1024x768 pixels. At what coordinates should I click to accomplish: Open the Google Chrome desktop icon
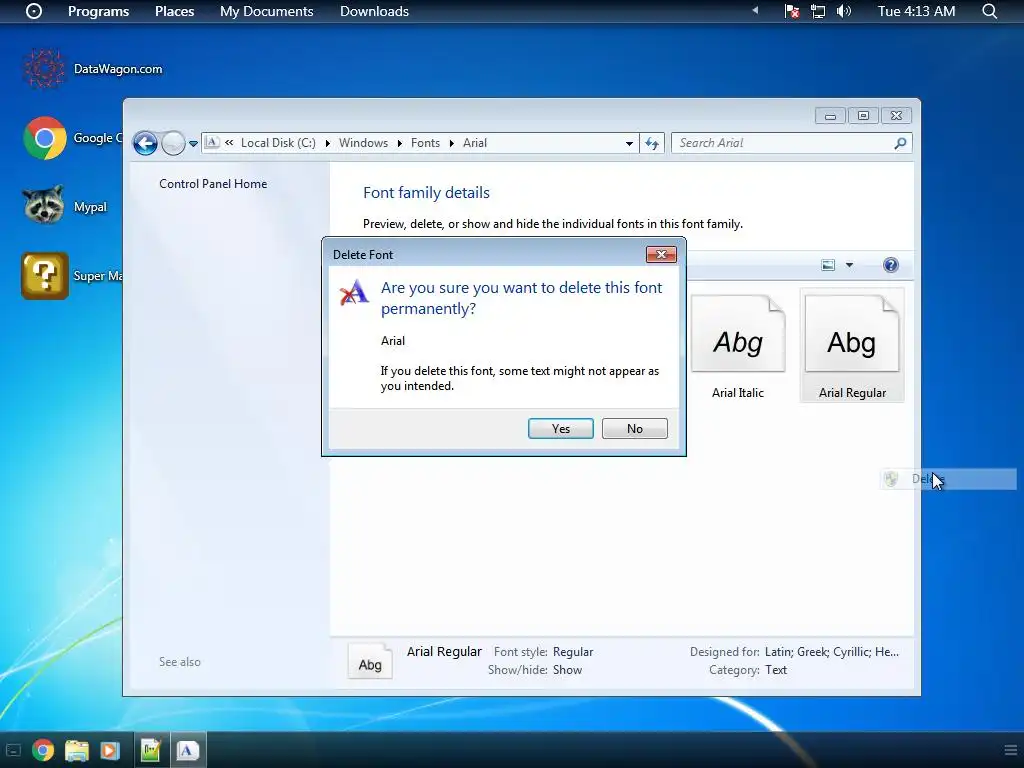coord(44,138)
